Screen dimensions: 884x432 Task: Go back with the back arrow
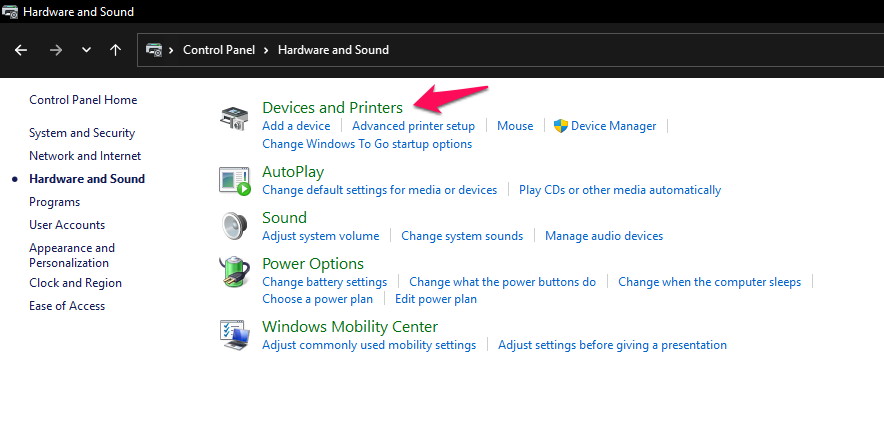coord(21,50)
